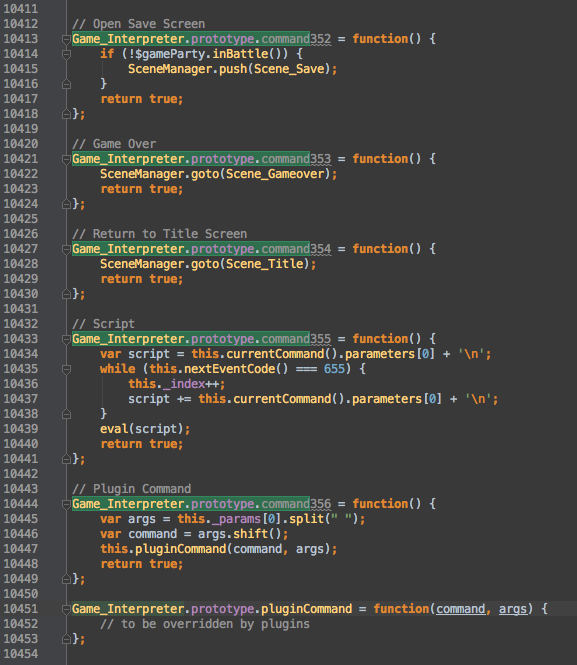Click fold end marker on line 10418
This screenshot has height=665, width=577.
click(x=66, y=114)
